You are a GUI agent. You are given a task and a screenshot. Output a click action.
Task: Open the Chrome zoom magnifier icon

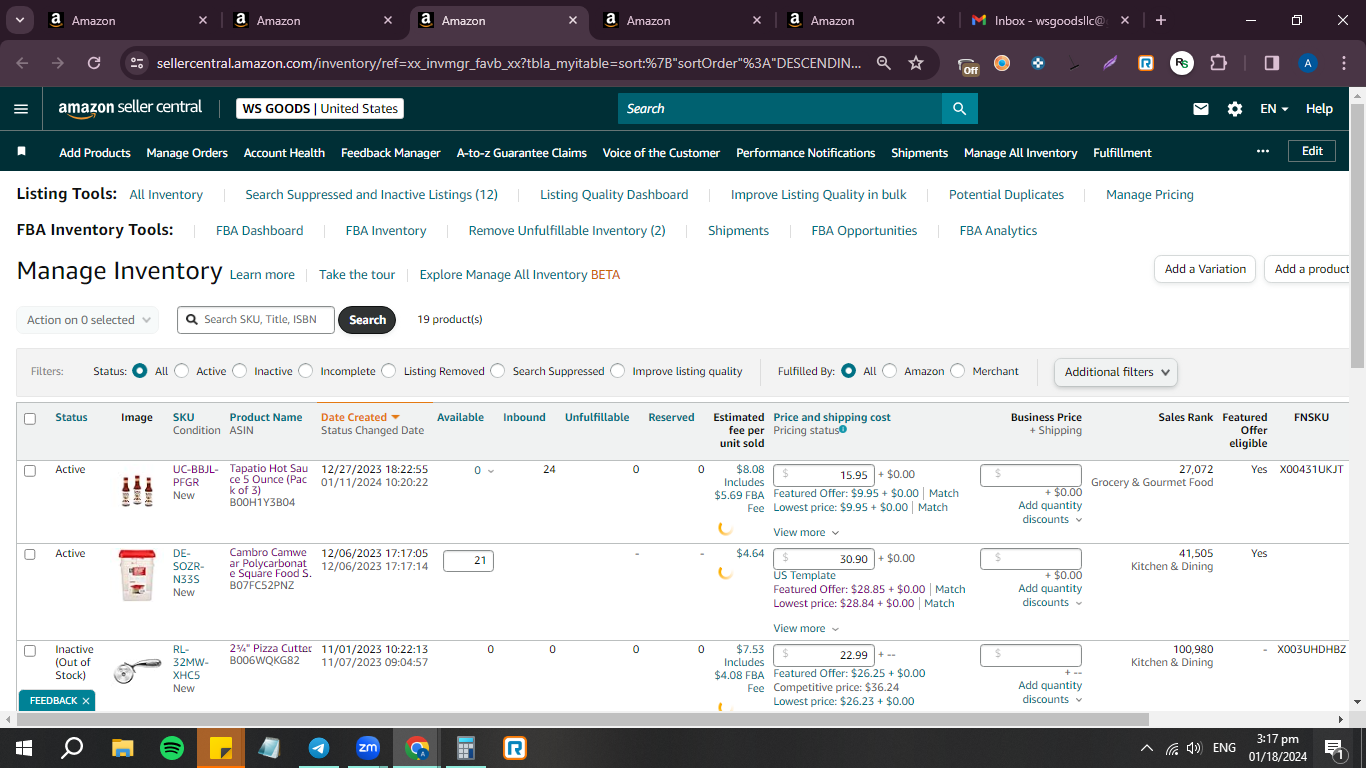884,63
